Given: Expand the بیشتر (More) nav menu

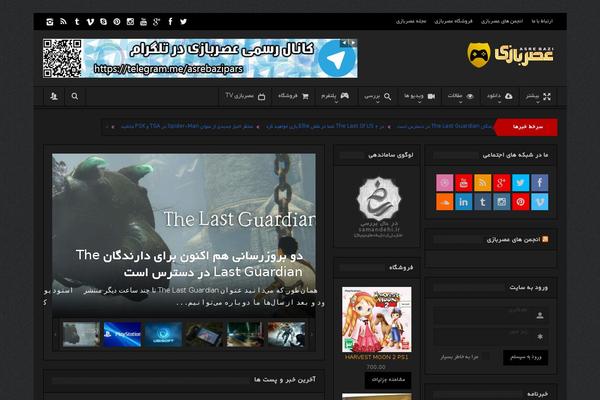Looking at the screenshot, I should (538, 96).
